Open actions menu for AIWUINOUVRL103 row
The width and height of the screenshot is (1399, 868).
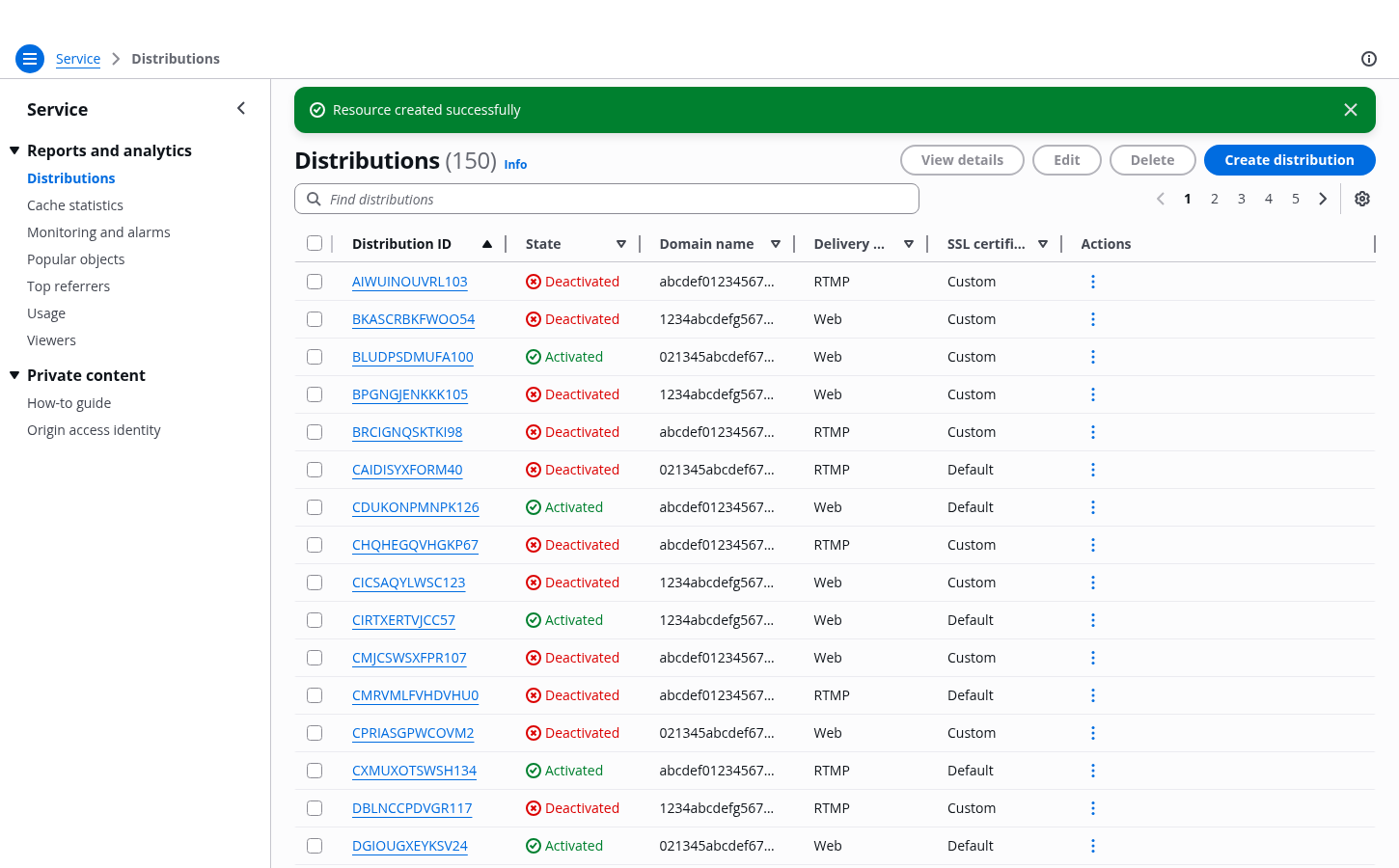pos(1092,282)
